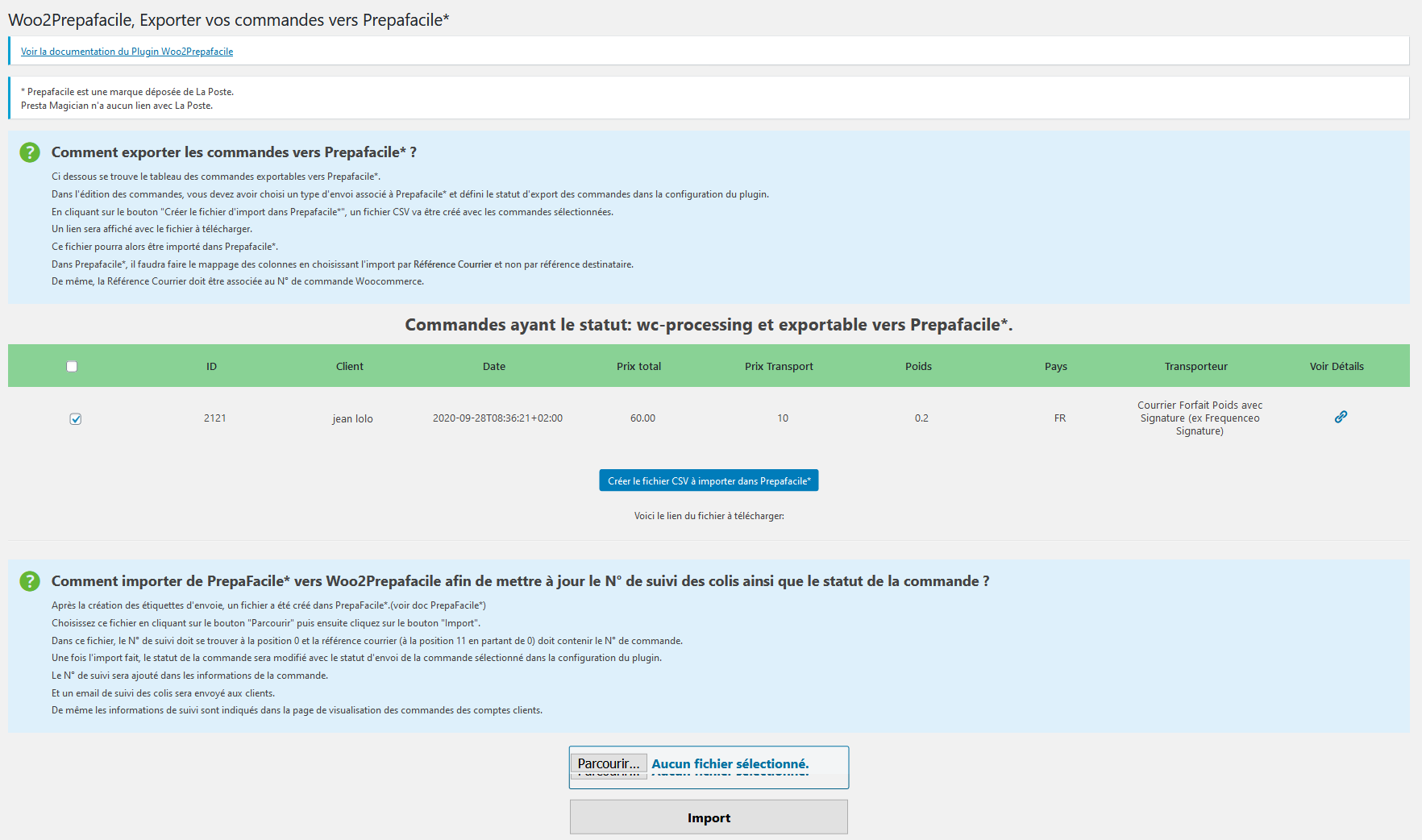
Task: Click the 'Comment exporter les commandes' heading
Action: 234,152
